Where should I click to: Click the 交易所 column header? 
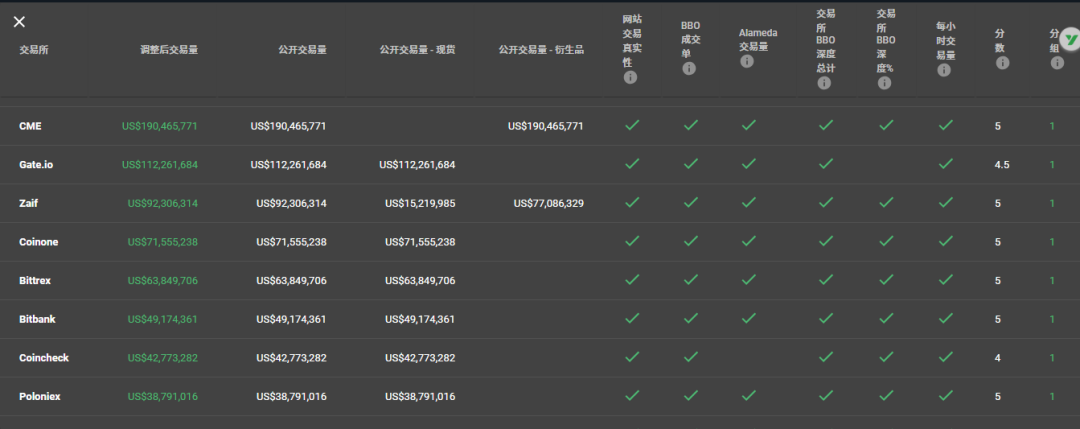pos(33,49)
